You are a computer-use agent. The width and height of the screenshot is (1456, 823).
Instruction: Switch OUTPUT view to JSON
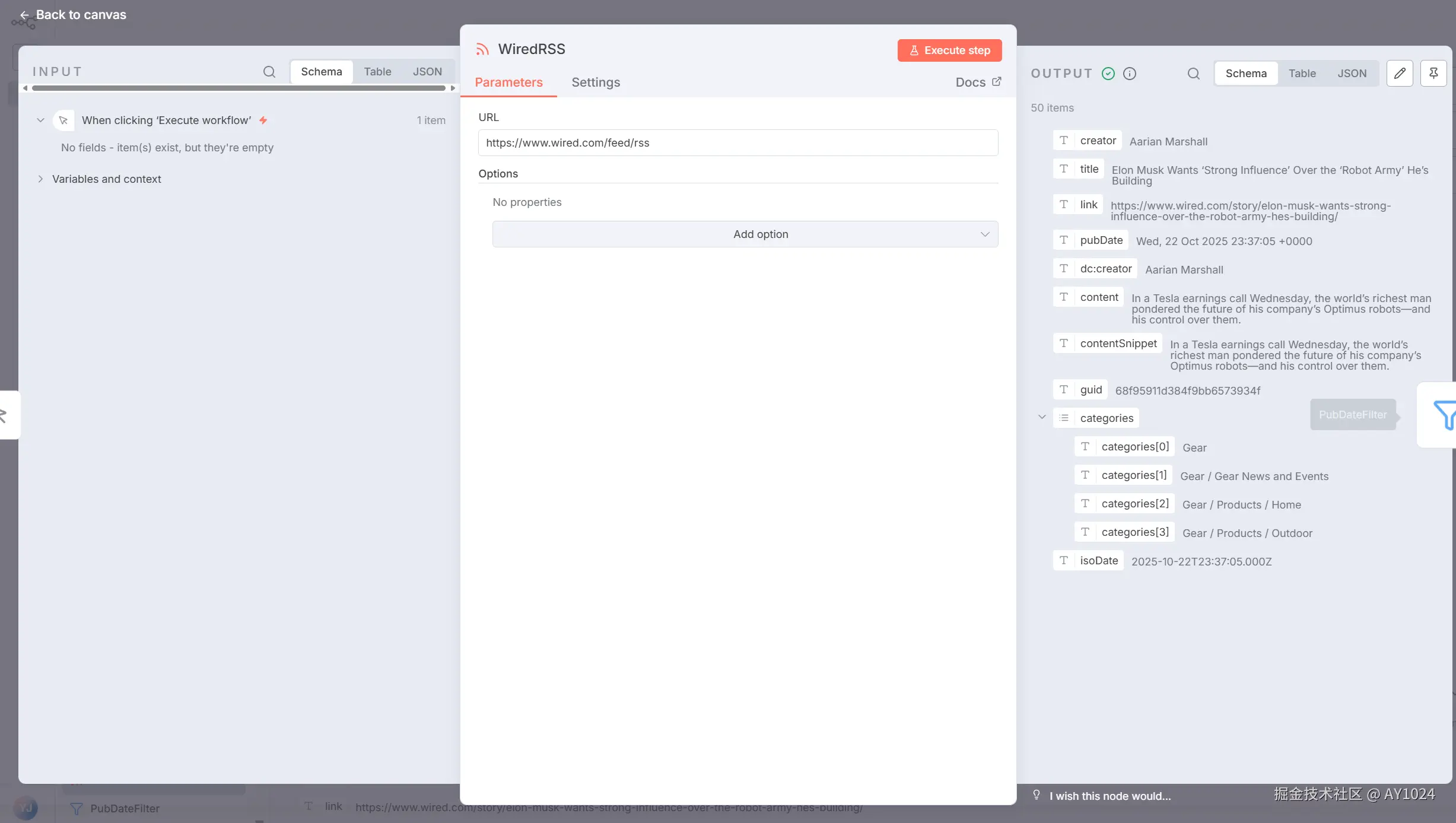click(1352, 74)
